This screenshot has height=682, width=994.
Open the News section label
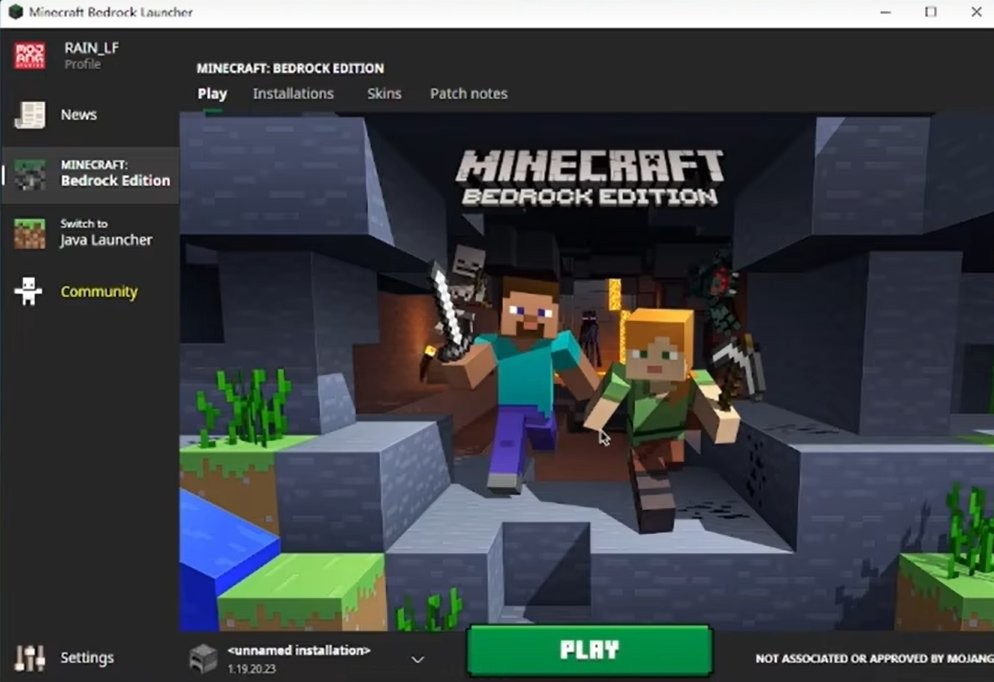tap(79, 115)
